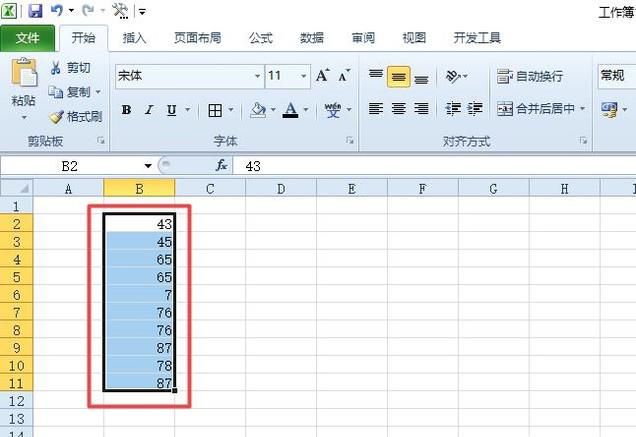Switch to the 数据 tab

click(312, 38)
